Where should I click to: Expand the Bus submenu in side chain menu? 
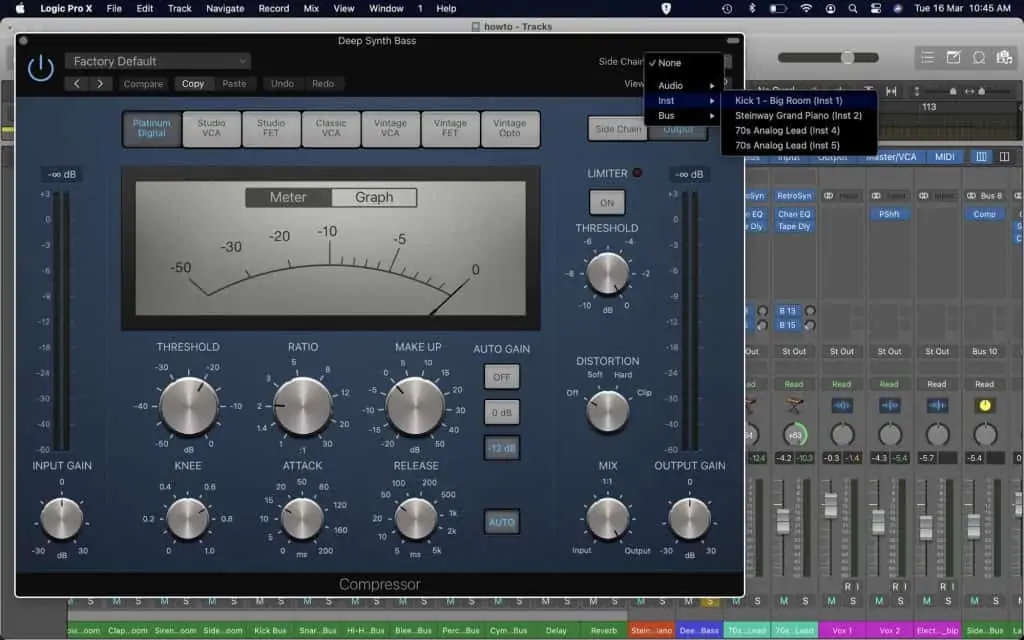683,116
